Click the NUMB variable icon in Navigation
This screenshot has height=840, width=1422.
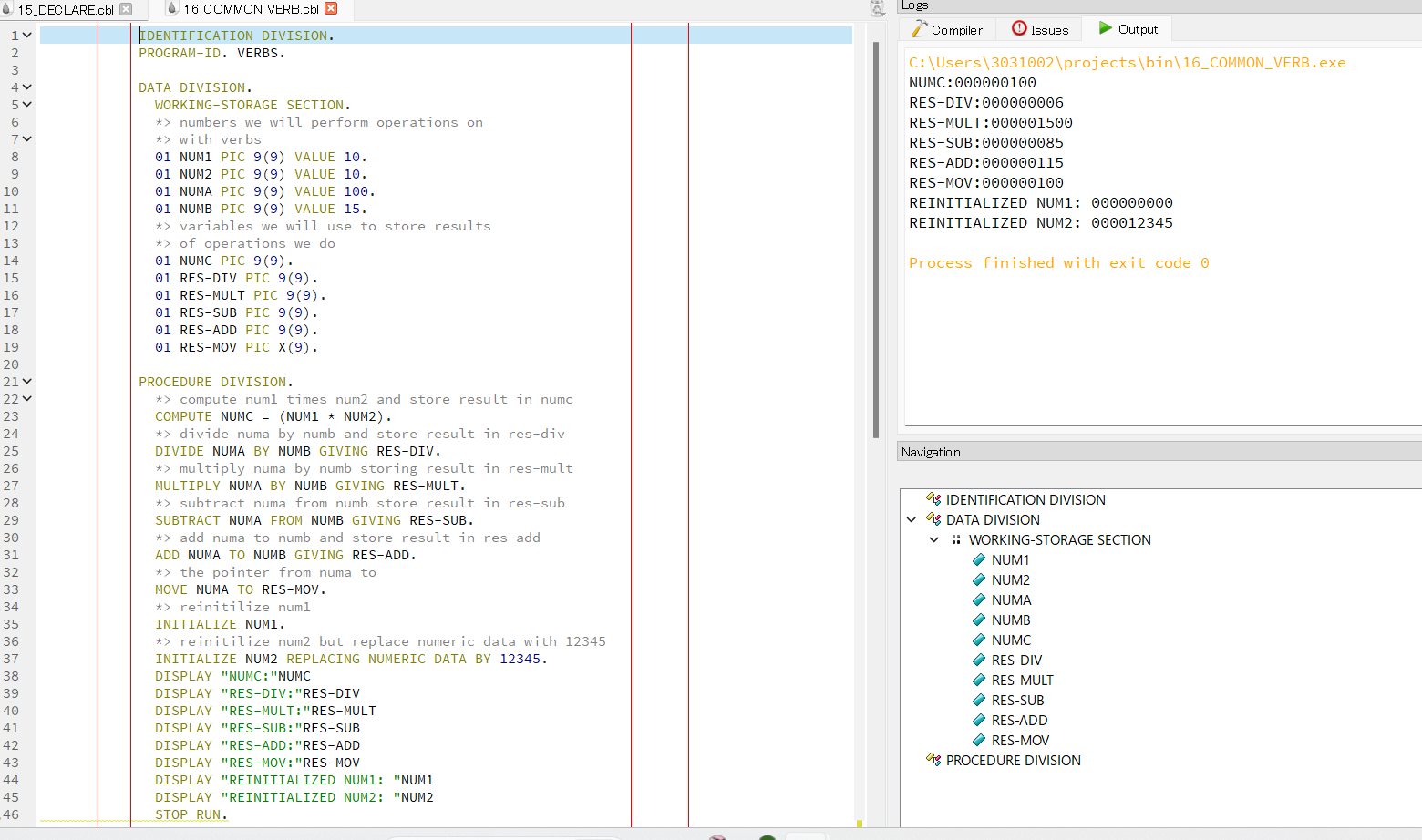pyautogui.click(x=979, y=620)
